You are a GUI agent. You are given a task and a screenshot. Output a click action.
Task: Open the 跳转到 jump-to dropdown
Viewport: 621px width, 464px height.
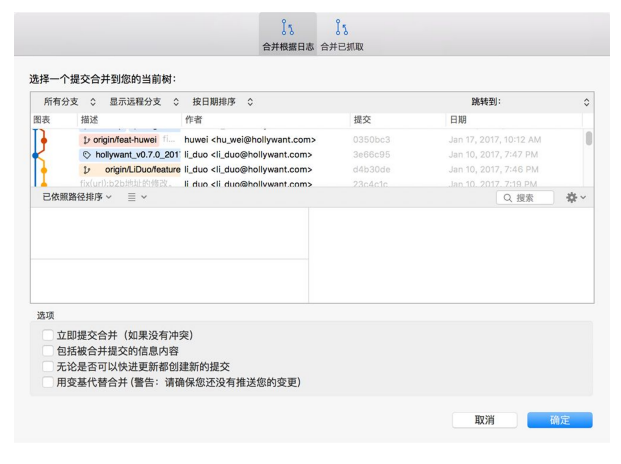coord(530,102)
